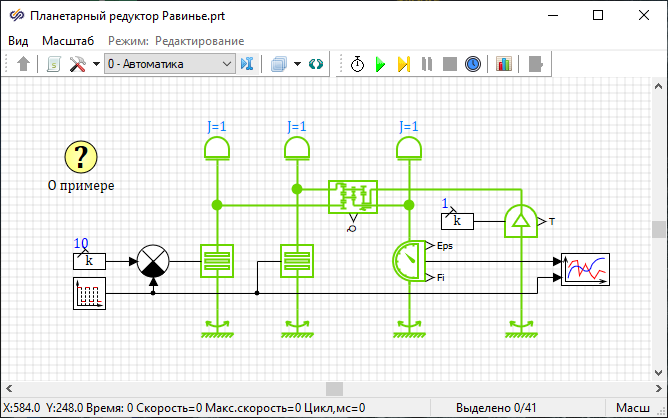Open dropdown arrow beside tools icon
Screen dimensions: 668x418
[96, 64]
